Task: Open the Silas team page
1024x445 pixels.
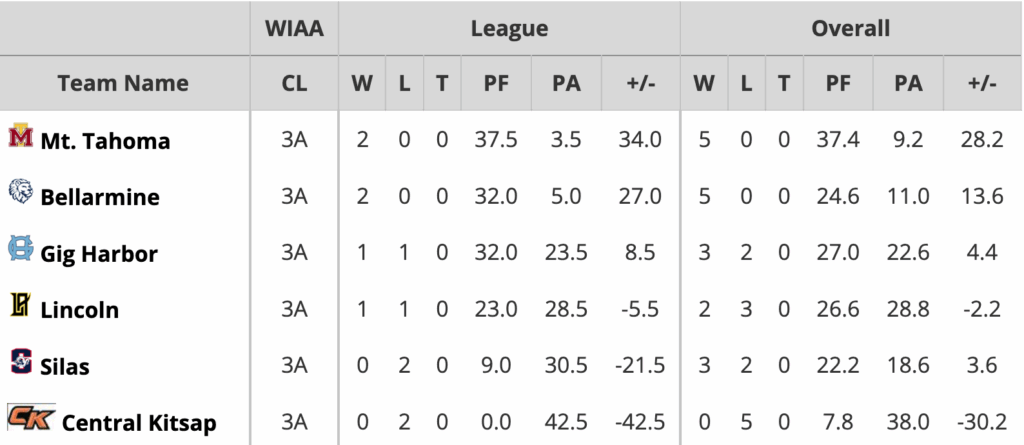Action: (65, 367)
